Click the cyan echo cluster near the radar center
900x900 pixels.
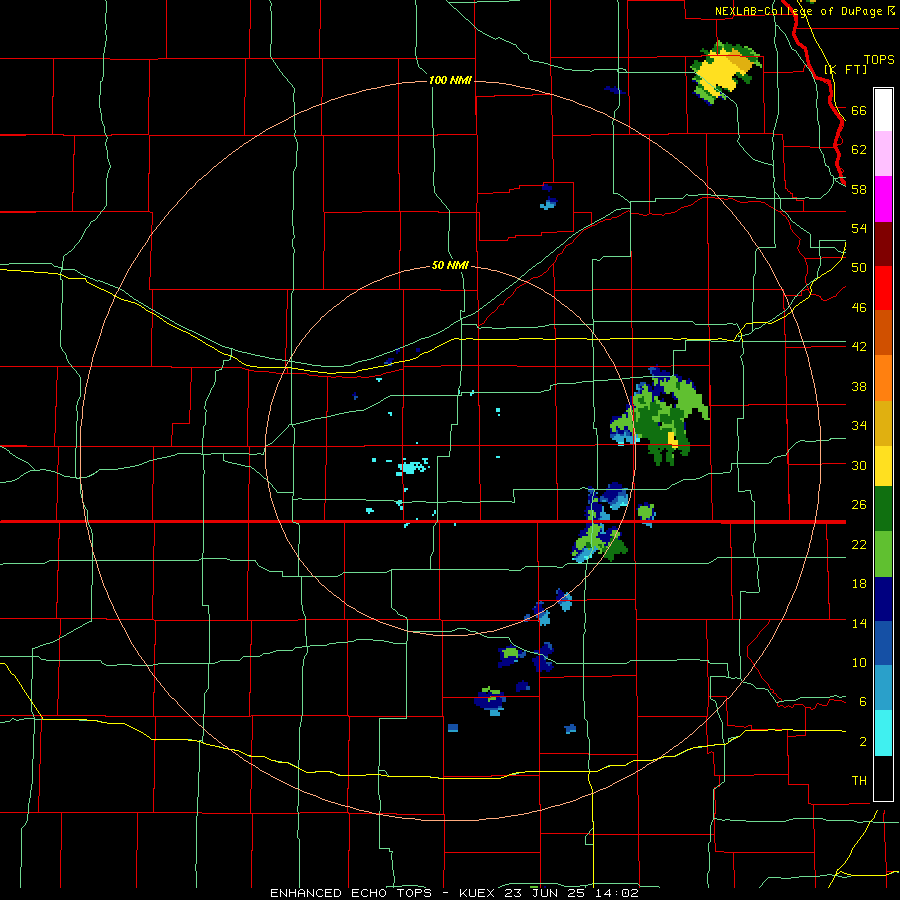[412, 466]
